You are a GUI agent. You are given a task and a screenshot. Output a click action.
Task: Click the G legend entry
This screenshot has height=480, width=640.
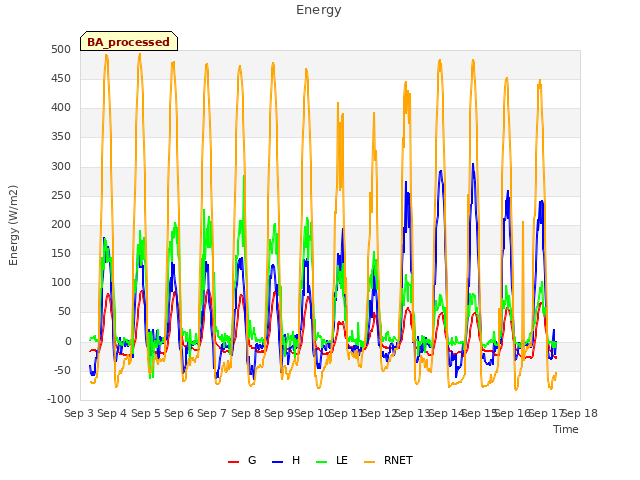tap(242, 460)
